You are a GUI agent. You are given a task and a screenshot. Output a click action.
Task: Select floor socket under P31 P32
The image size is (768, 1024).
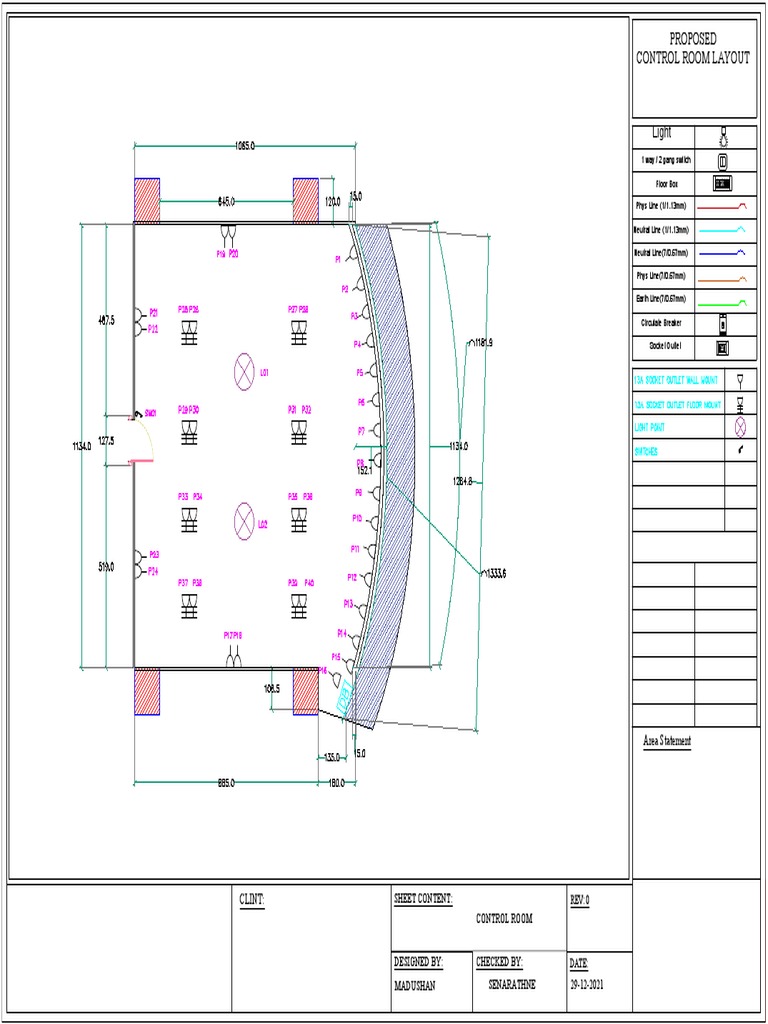(x=298, y=432)
